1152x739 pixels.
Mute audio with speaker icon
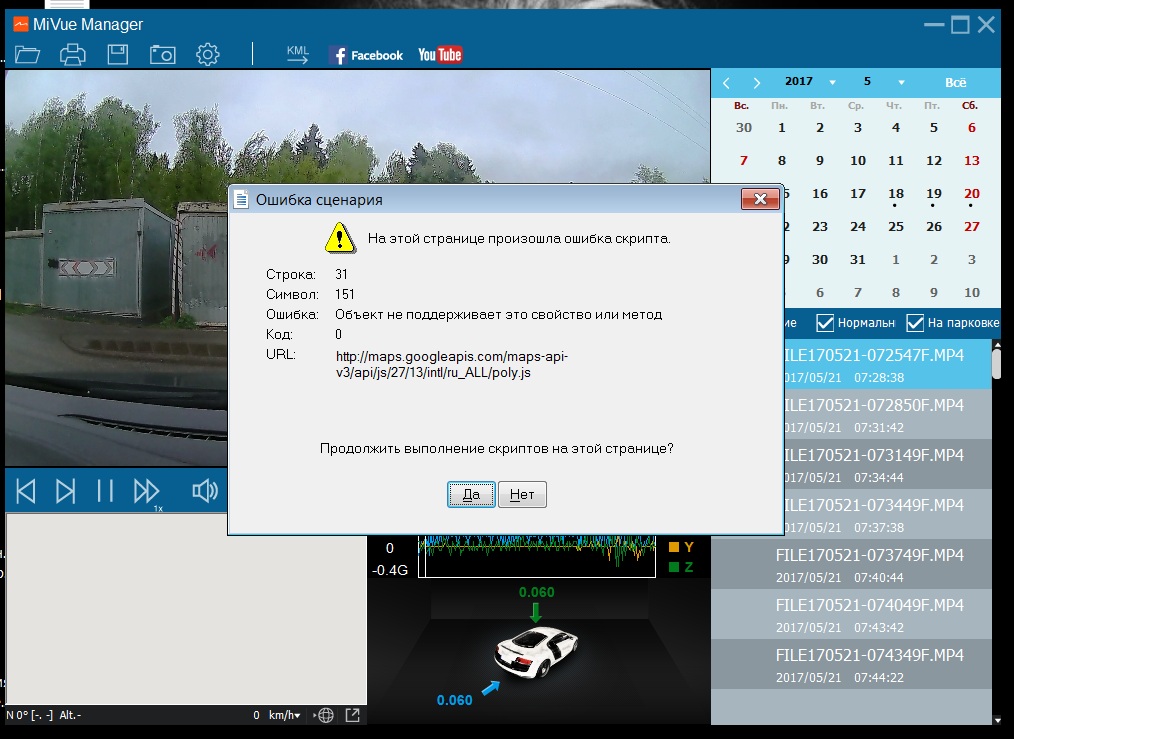205,490
